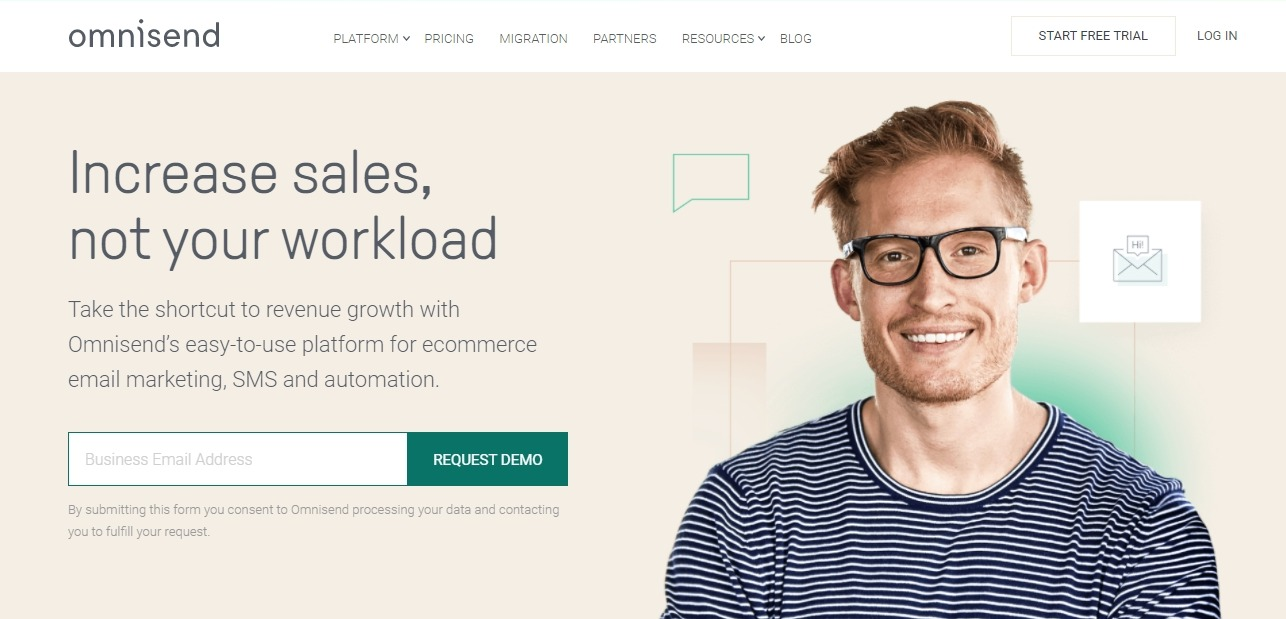
Task: Focus the Business Email Address field
Action: point(238,459)
